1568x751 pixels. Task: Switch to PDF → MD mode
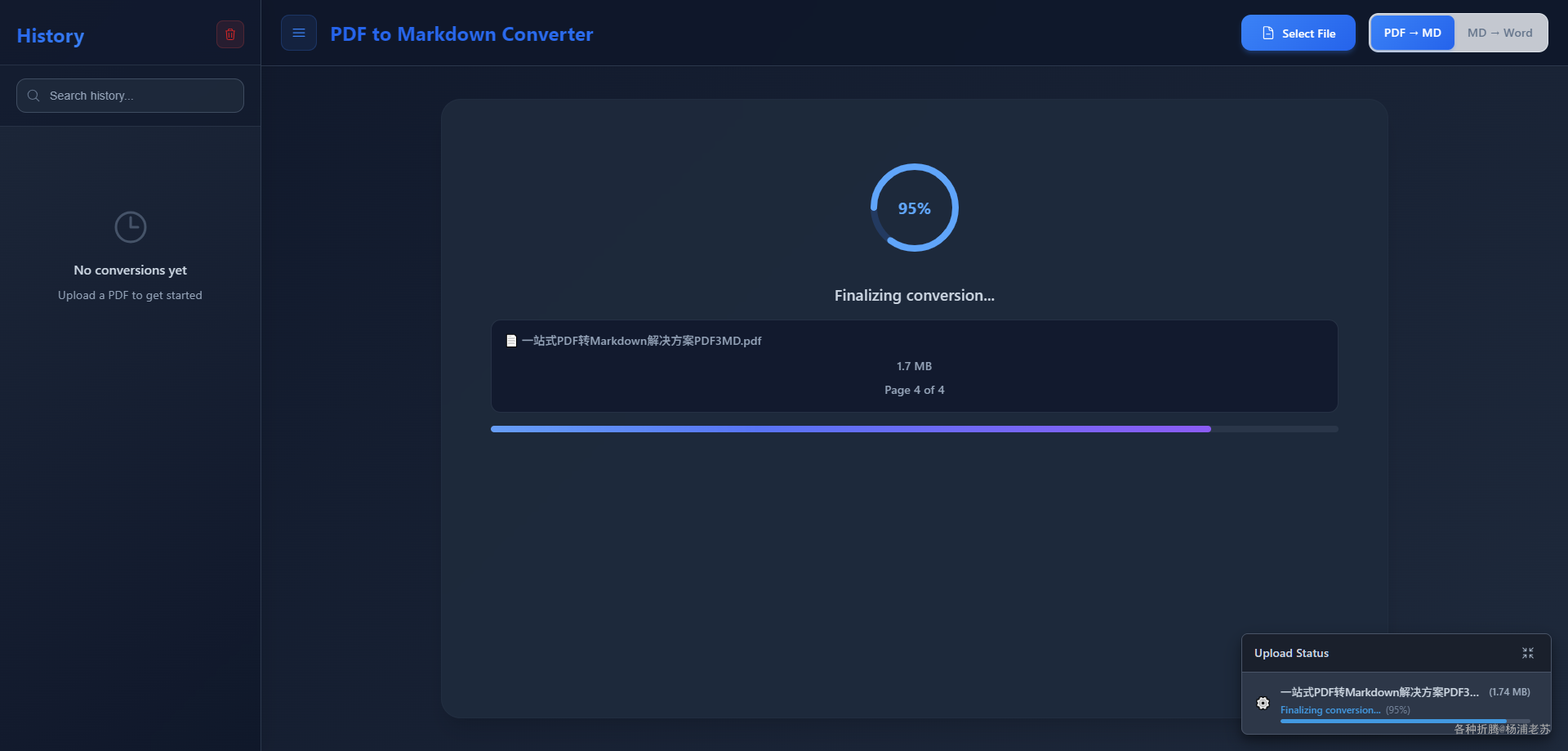[1413, 33]
